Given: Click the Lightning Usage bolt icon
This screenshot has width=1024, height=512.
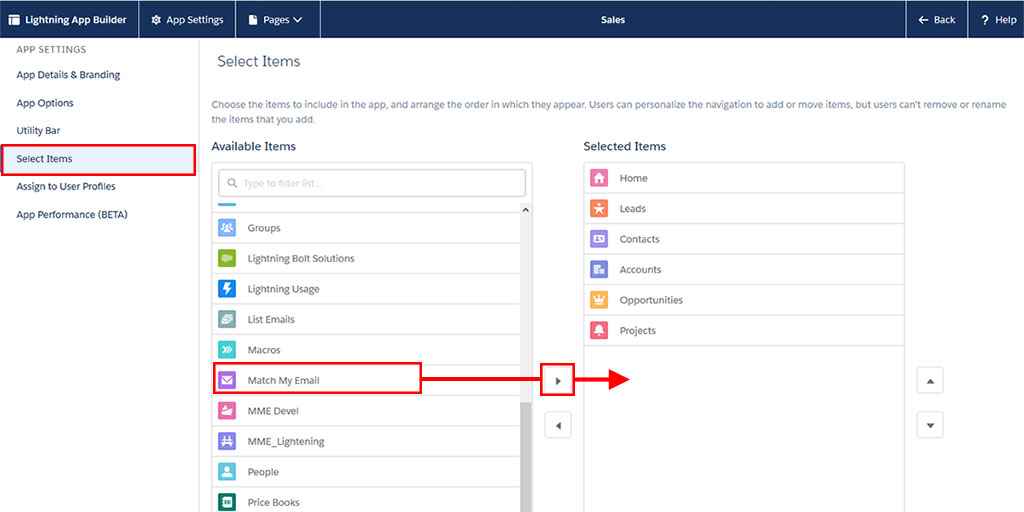Looking at the screenshot, I should [x=227, y=289].
